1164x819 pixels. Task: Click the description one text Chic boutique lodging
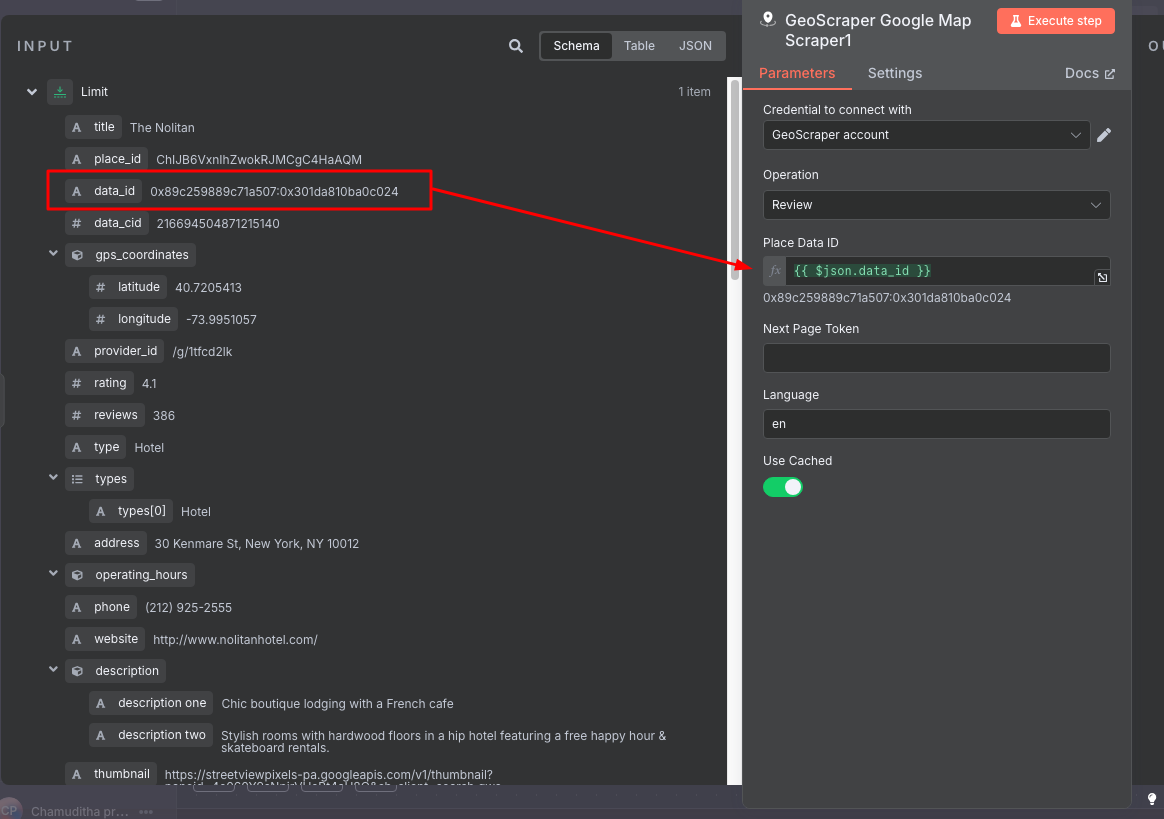[337, 704]
